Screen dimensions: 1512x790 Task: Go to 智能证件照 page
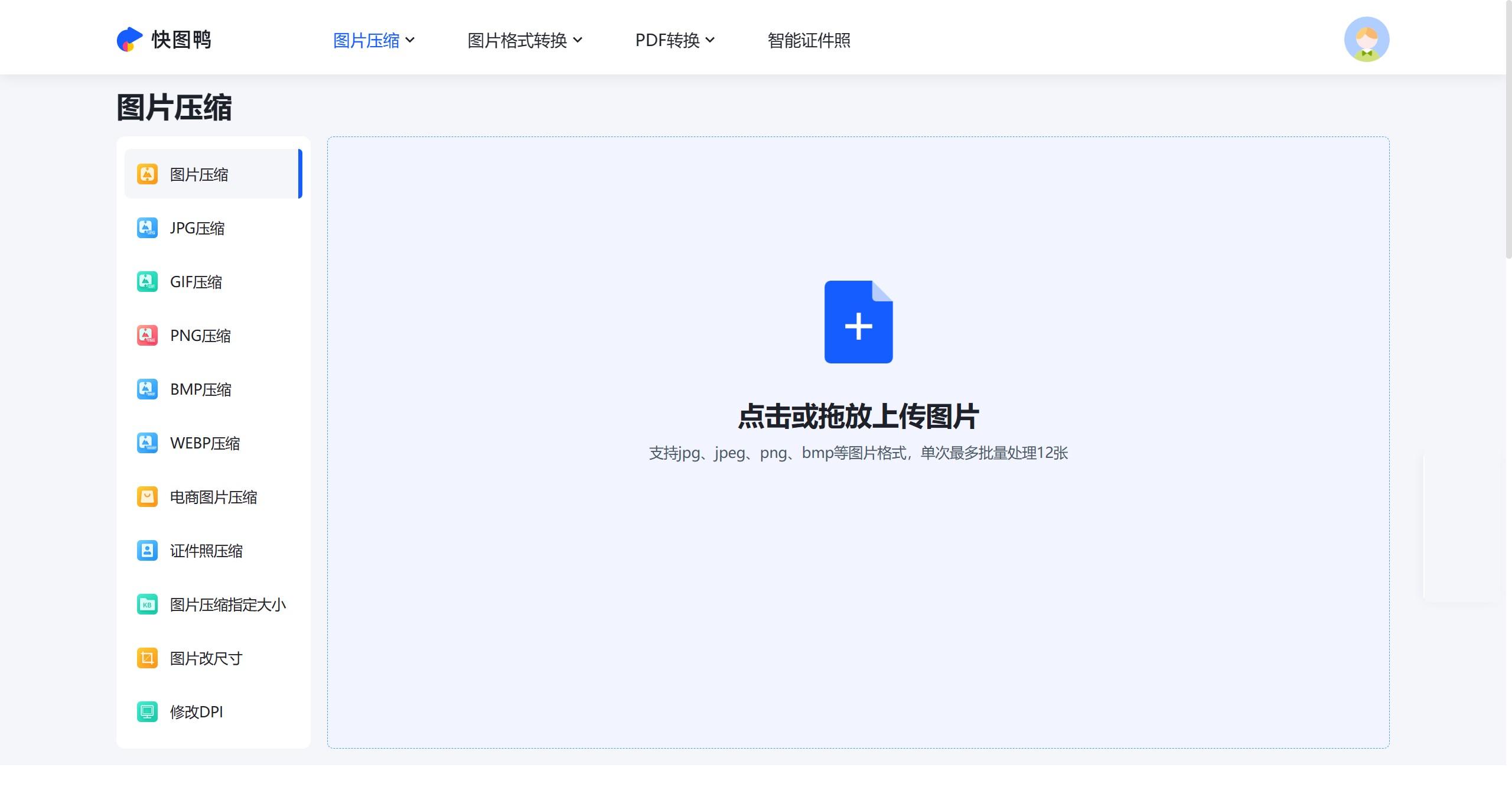[809, 40]
